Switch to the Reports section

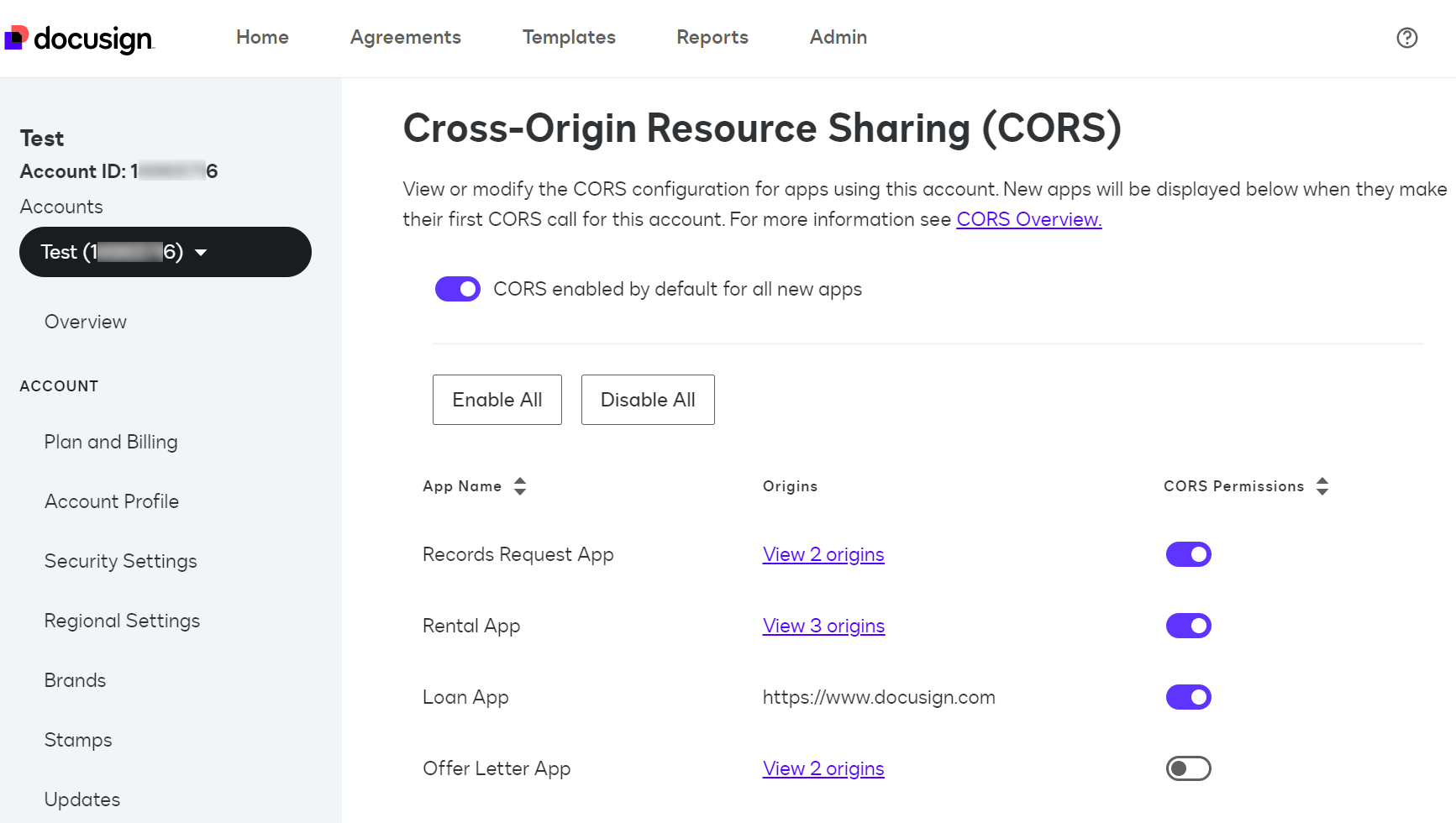point(712,37)
